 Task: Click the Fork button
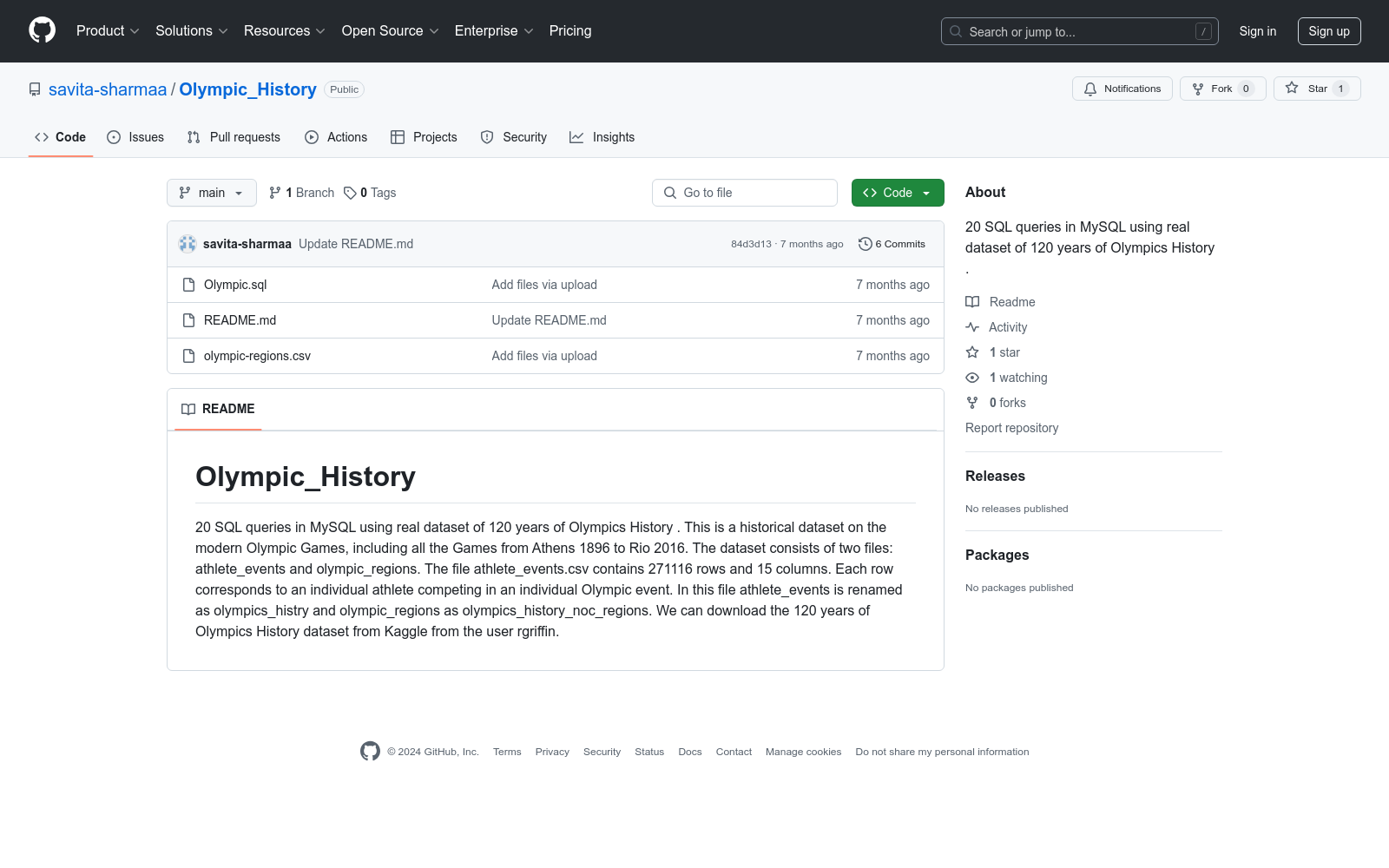point(1222,89)
